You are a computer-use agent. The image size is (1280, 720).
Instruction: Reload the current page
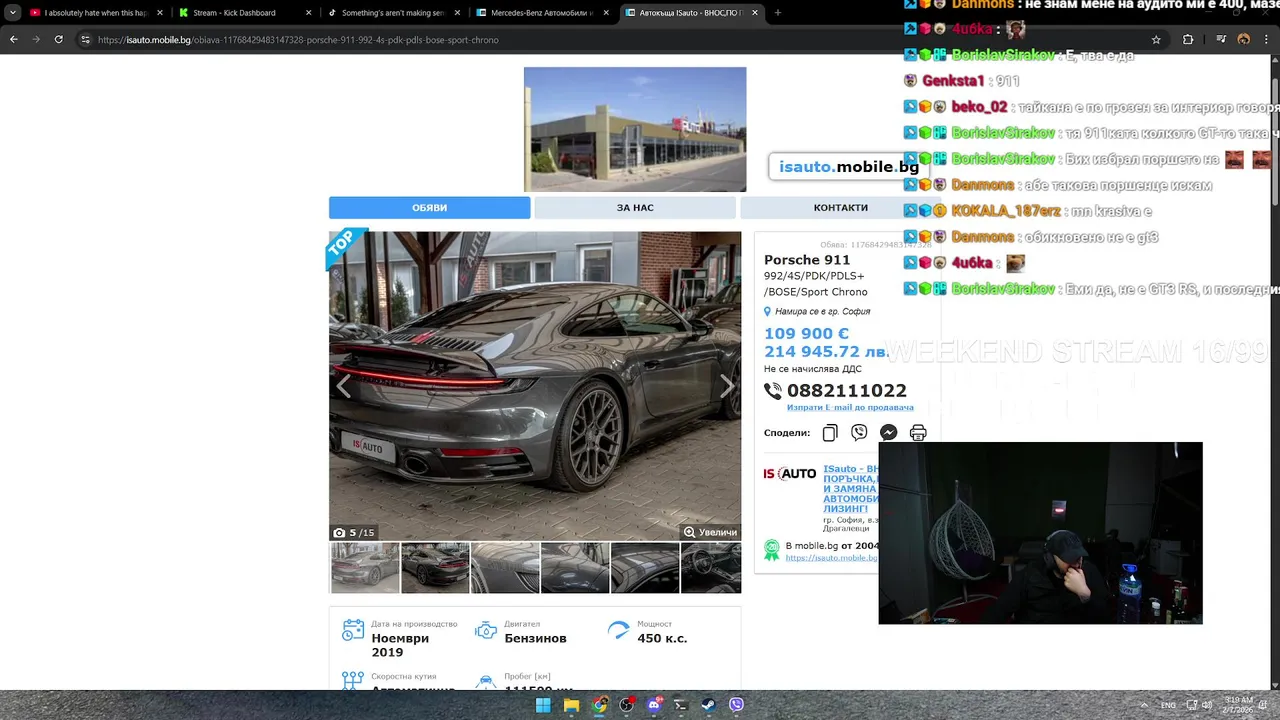click(58, 40)
